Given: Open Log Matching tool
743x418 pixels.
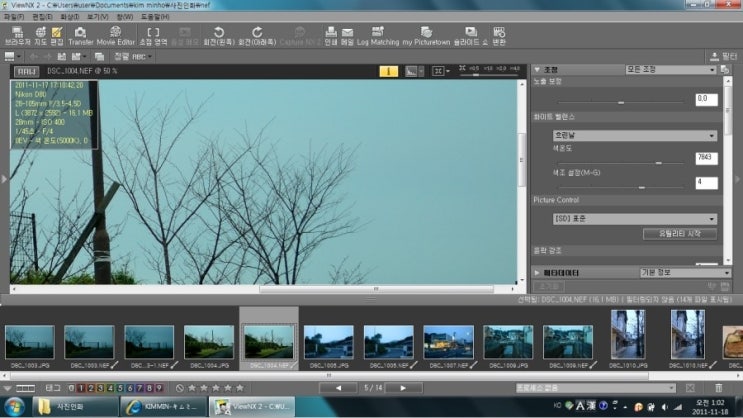Looking at the screenshot, I should (376, 35).
